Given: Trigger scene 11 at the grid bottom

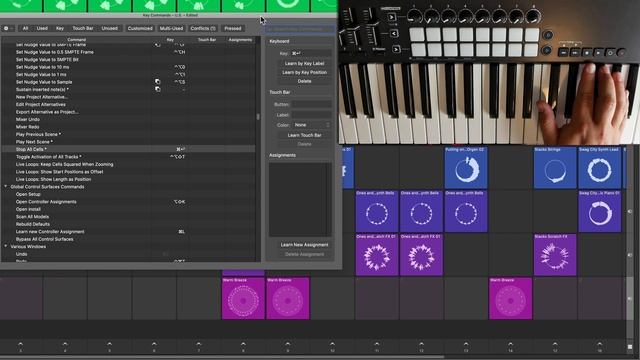Looking at the screenshot, I should pos(377,347).
